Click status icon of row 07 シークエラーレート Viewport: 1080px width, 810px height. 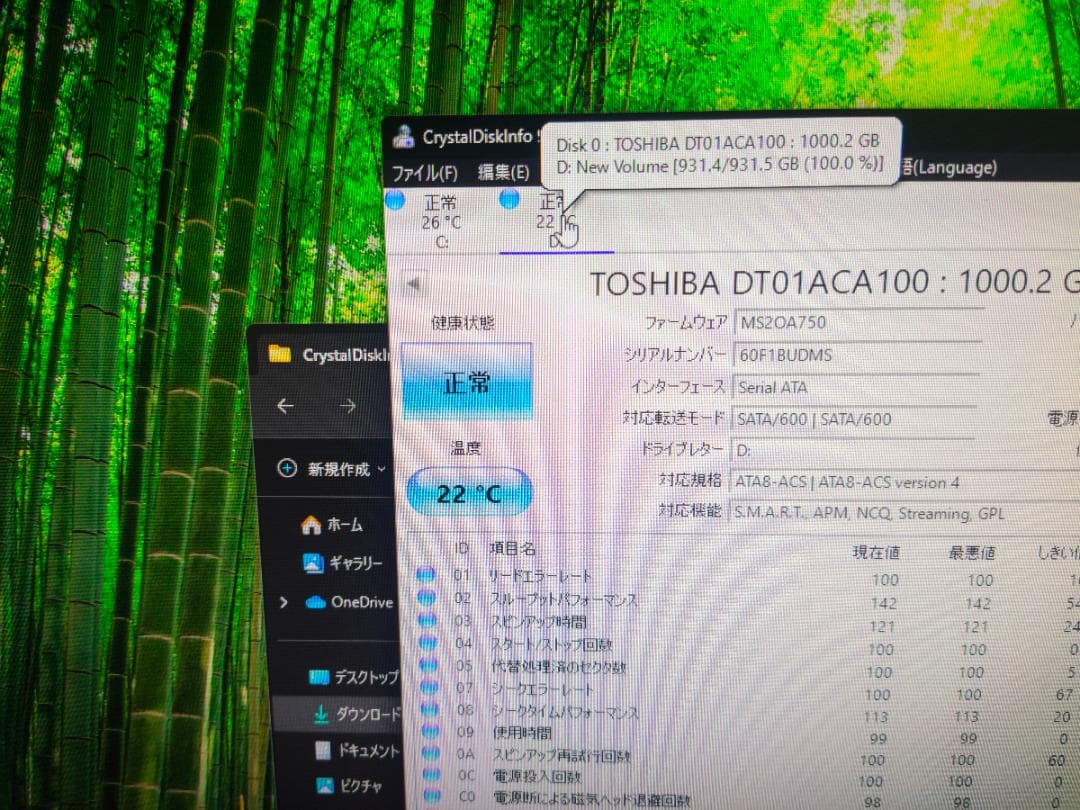pyautogui.click(x=429, y=687)
